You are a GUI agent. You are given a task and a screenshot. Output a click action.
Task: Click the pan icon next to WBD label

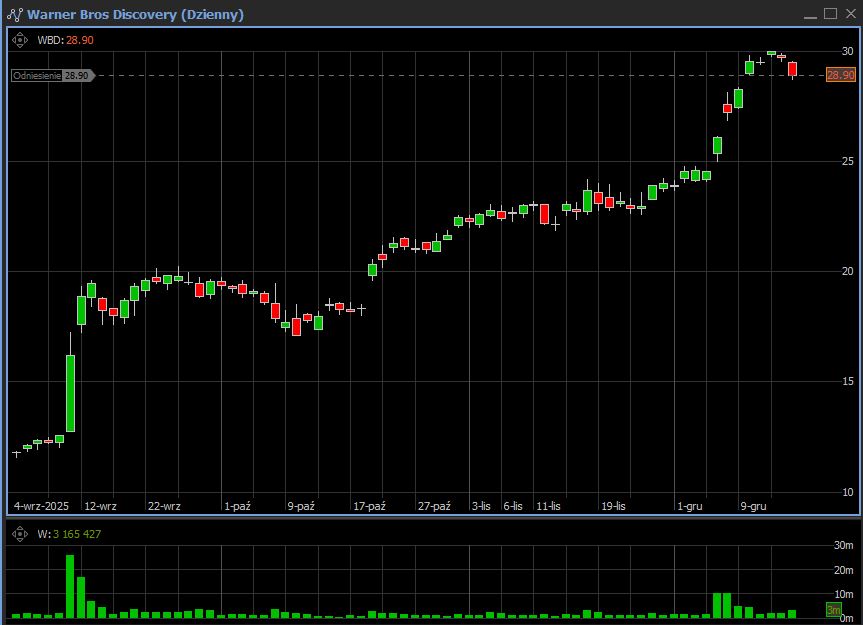tap(19, 40)
